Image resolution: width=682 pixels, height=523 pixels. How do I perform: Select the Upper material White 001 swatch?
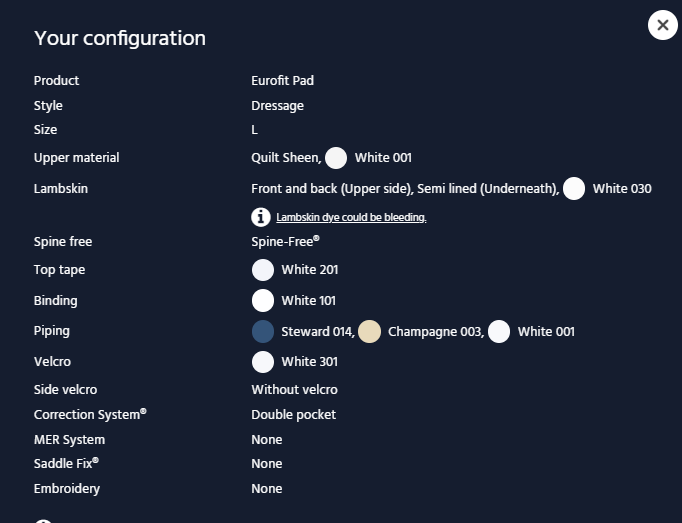pos(336,158)
